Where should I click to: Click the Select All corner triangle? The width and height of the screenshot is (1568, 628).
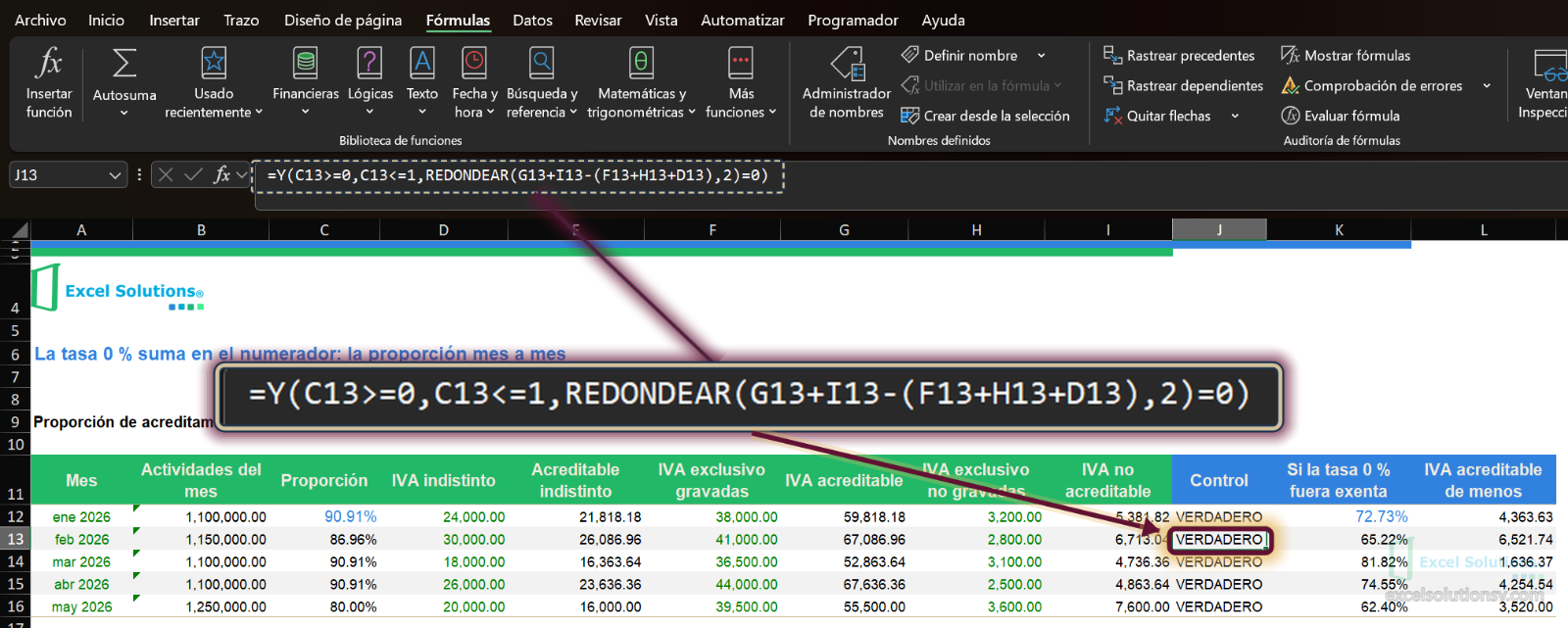tap(20, 231)
